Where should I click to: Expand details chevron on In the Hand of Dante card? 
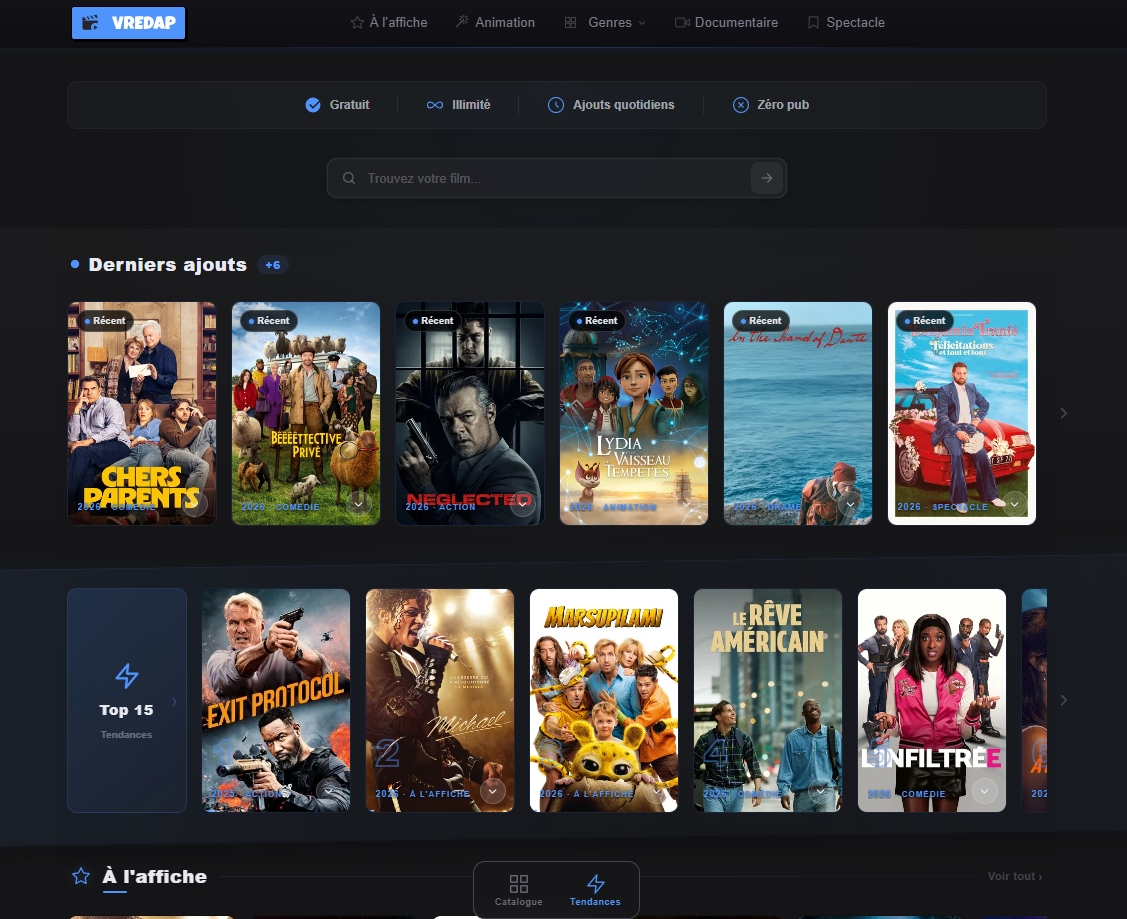(850, 504)
